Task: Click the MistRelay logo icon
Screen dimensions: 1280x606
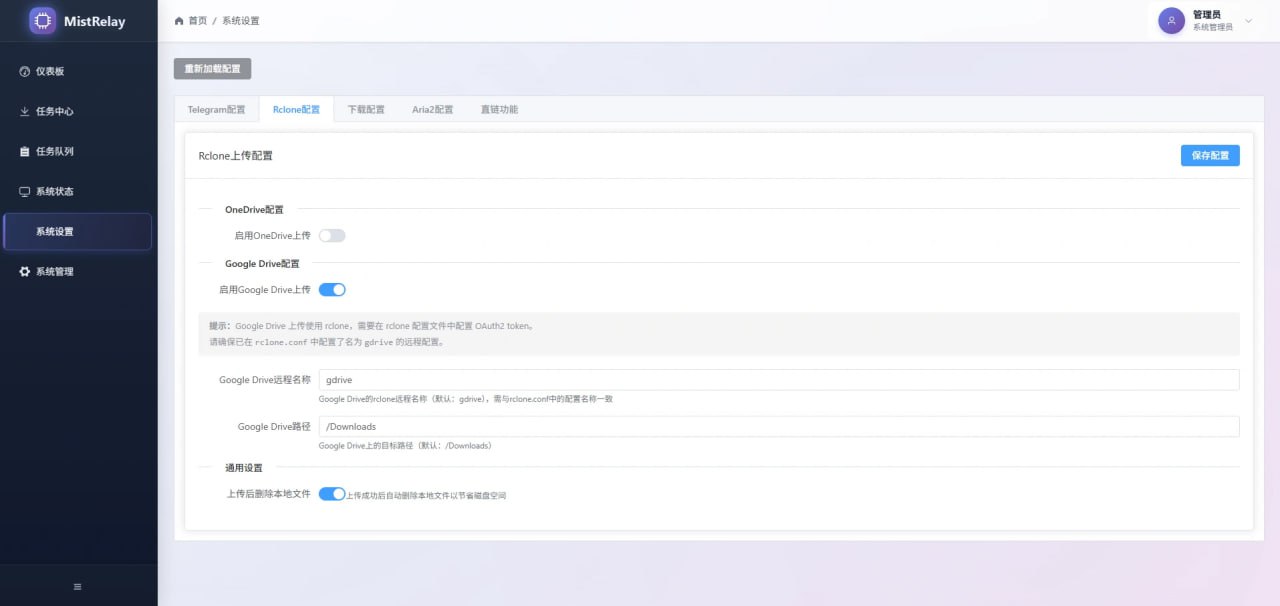Action: (x=43, y=21)
